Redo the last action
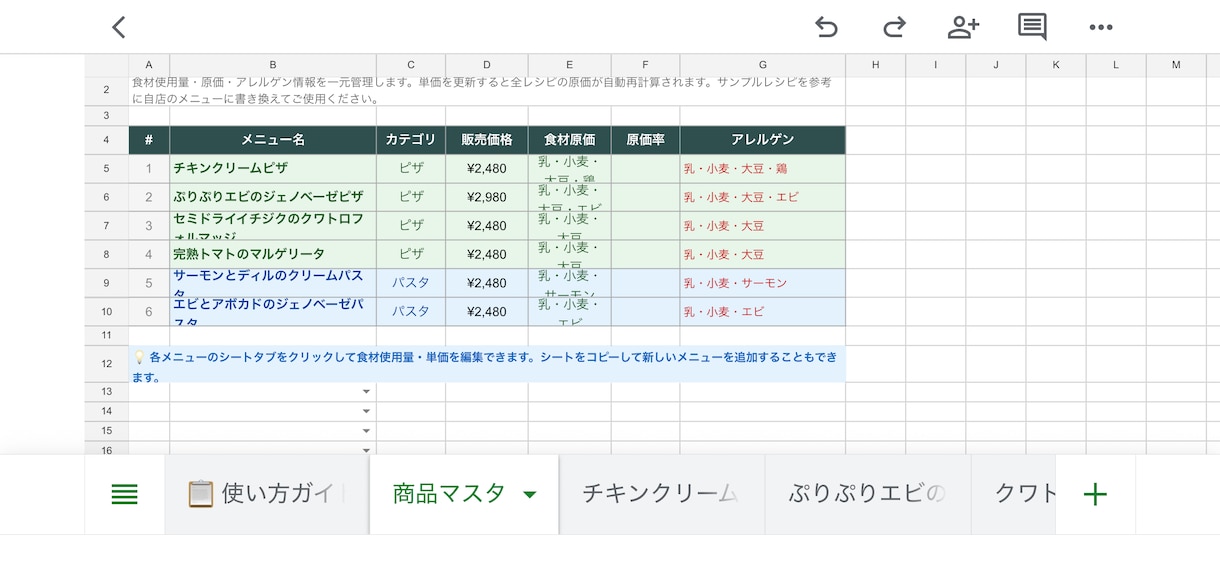Screen dimensions: 1220x563 (x=894, y=27)
